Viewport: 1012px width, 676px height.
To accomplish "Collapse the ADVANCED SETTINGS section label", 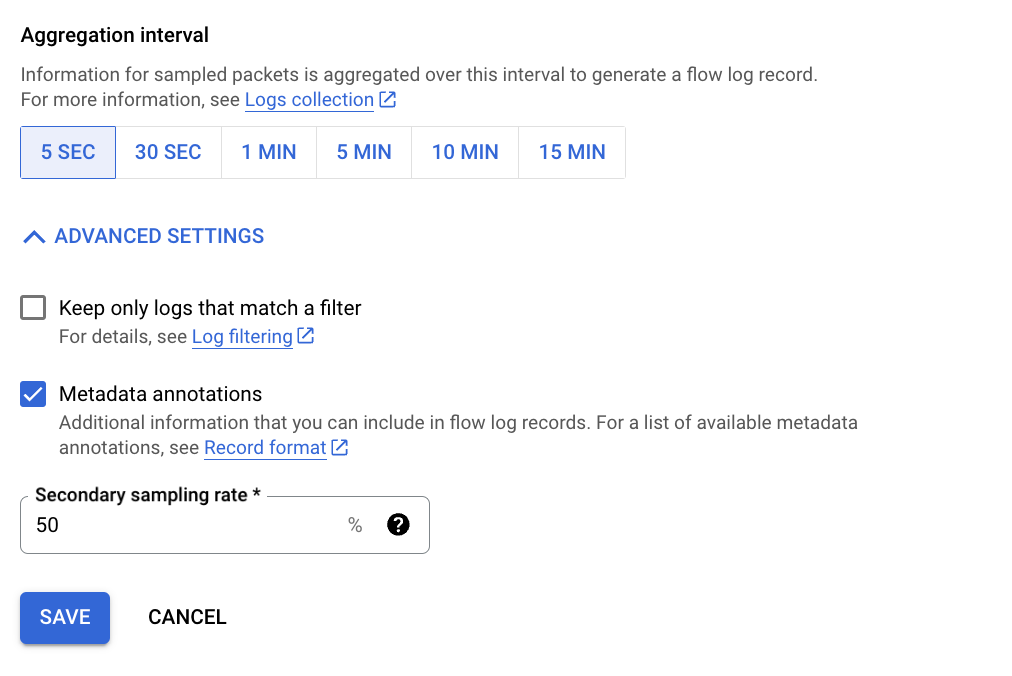I will pyautogui.click(x=159, y=237).
